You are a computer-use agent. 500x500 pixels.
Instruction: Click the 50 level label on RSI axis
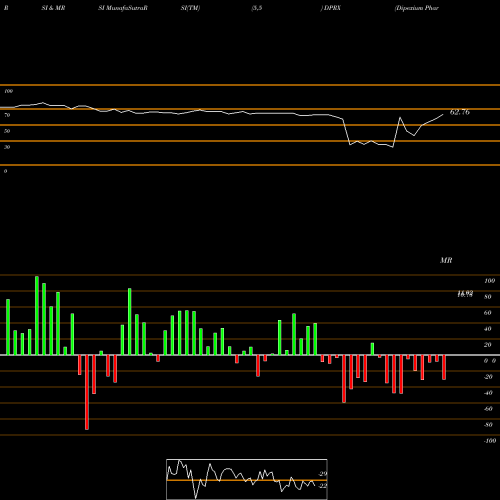7,131
